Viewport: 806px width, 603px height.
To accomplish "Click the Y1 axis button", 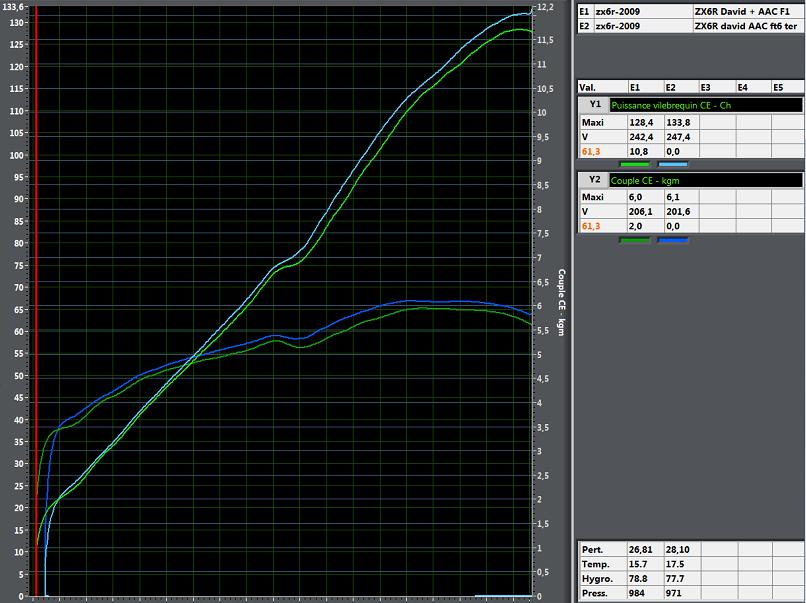I will tap(595, 104).
